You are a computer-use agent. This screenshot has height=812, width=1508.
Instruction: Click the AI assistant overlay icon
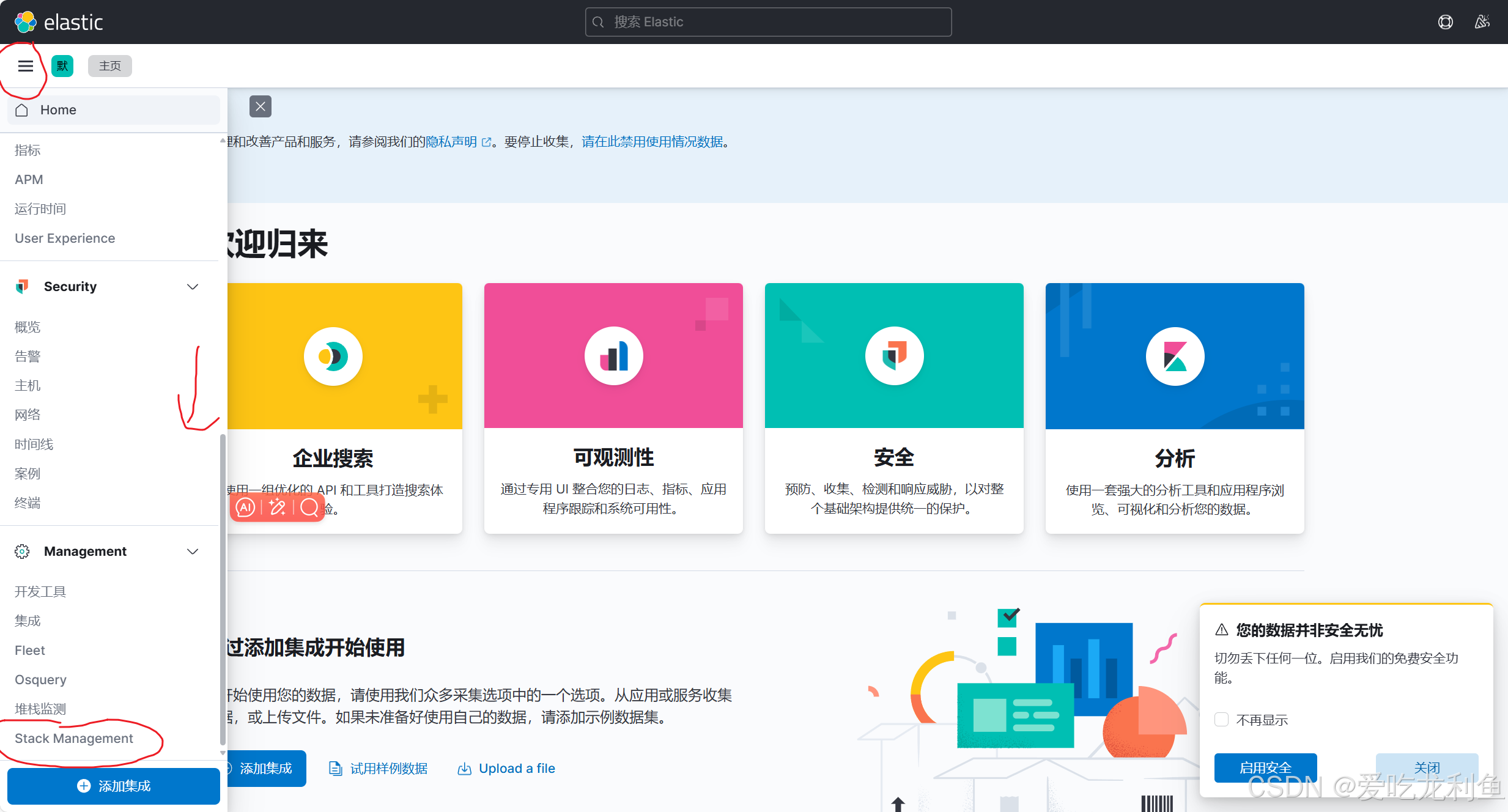coord(245,508)
